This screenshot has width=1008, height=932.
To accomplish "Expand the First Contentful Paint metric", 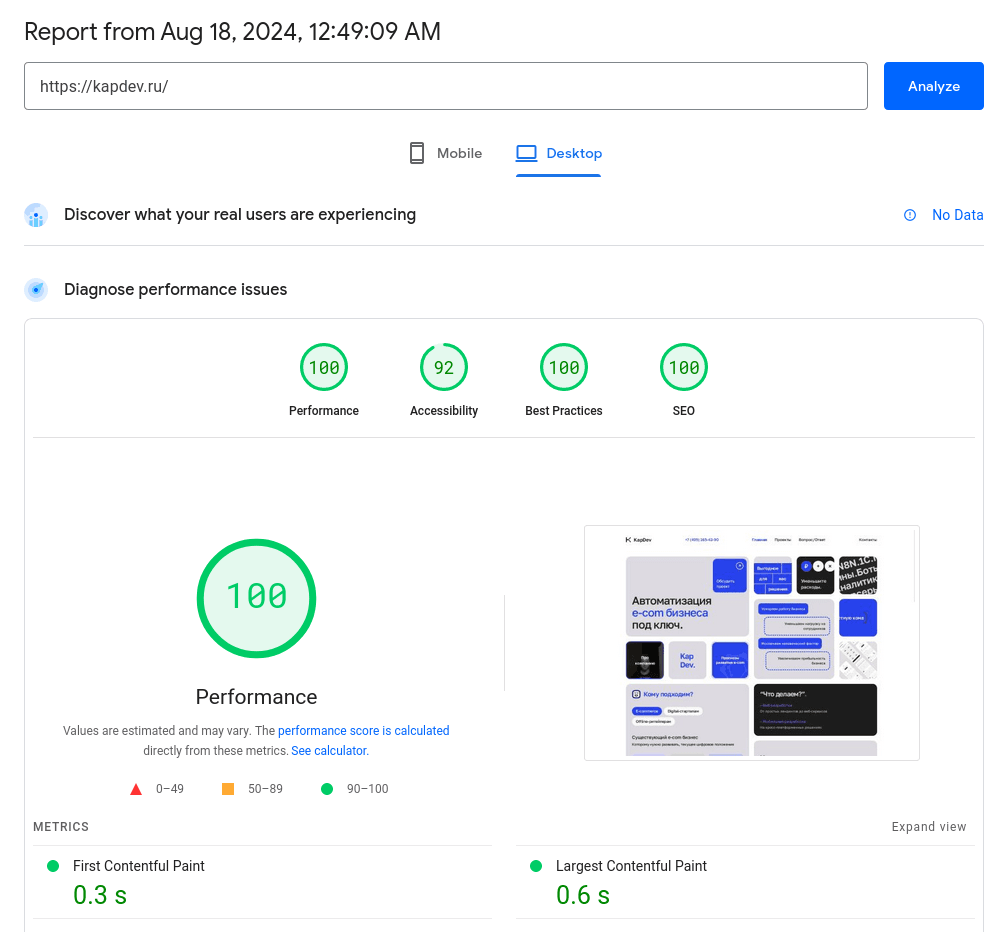I will [139, 866].
